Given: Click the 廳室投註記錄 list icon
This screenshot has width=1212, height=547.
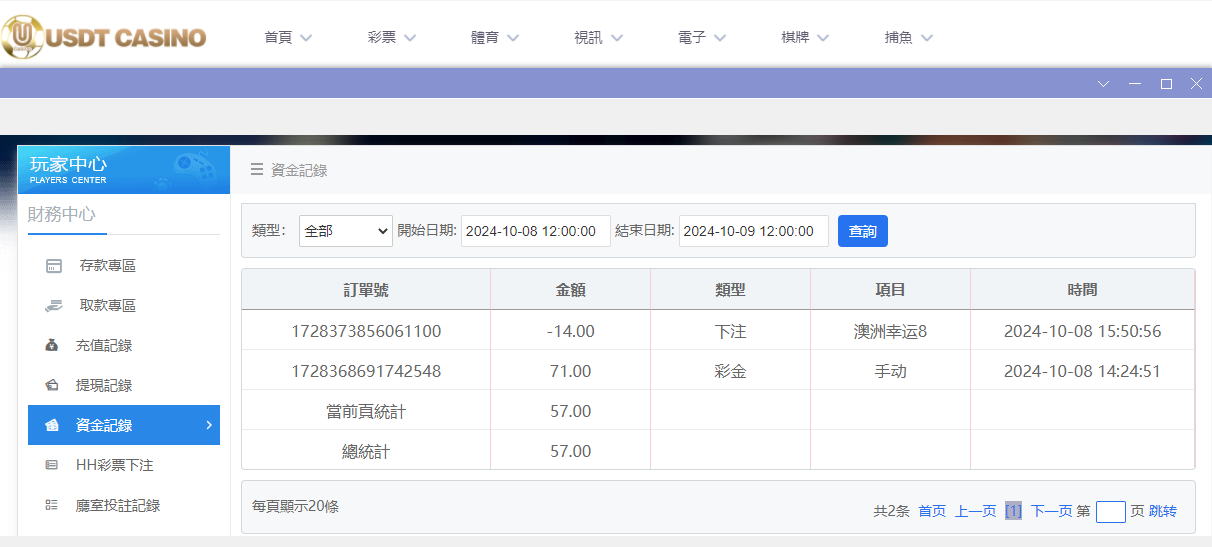Looking at the screenshot, I should [x=52, y=506].
